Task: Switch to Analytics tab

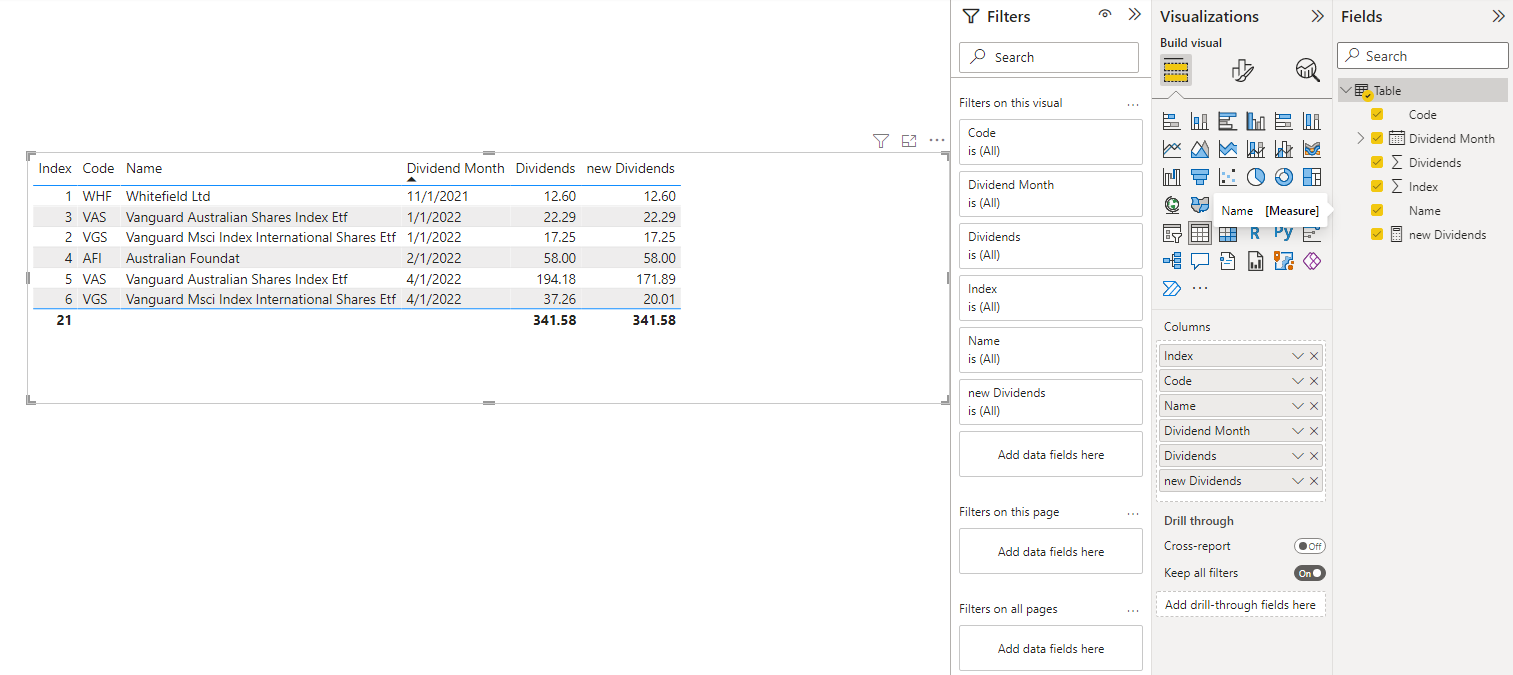Action: click(x=1307, y=69)
